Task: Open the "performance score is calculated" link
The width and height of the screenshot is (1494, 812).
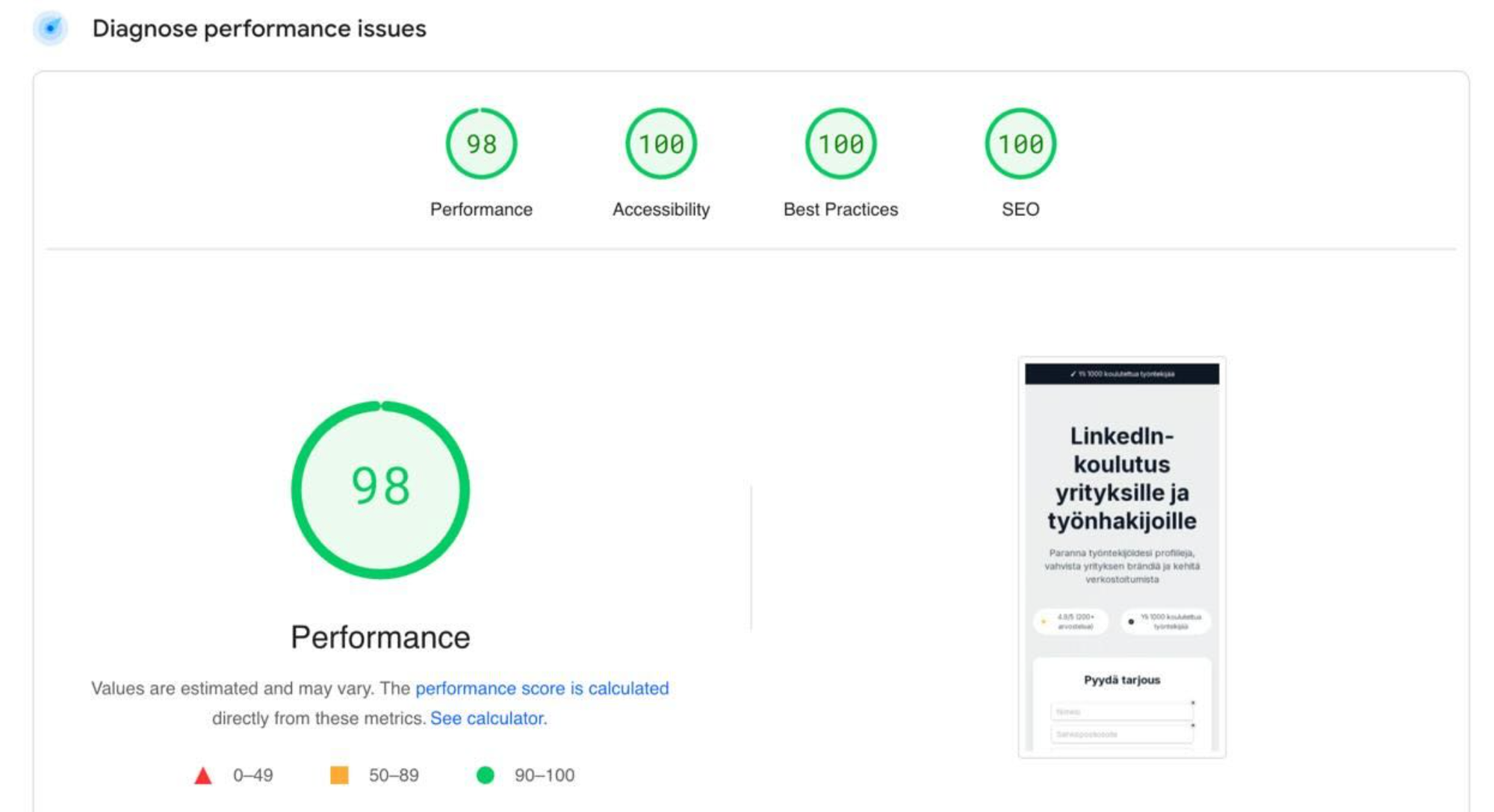Action: pyautogui.click(x=542, y=688)
